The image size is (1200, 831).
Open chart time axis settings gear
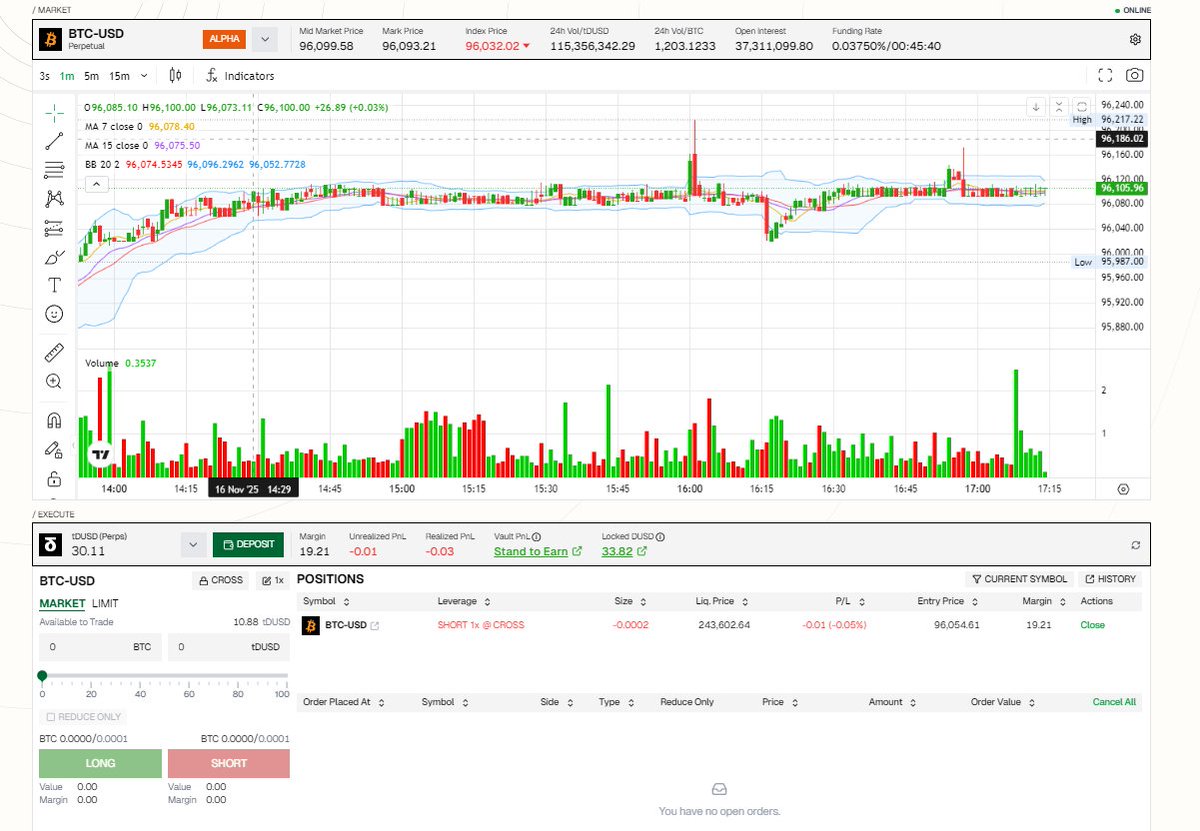coord(1123,489)
